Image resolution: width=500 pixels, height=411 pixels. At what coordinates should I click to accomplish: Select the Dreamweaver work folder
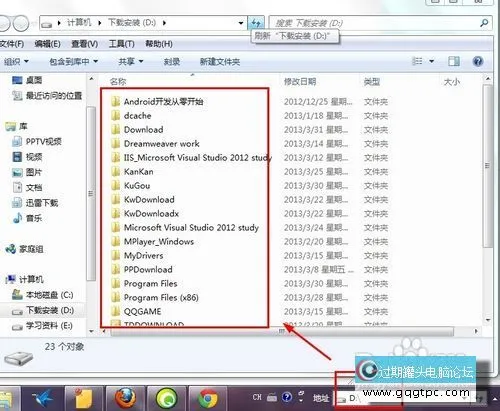click(x=155, y=144)
